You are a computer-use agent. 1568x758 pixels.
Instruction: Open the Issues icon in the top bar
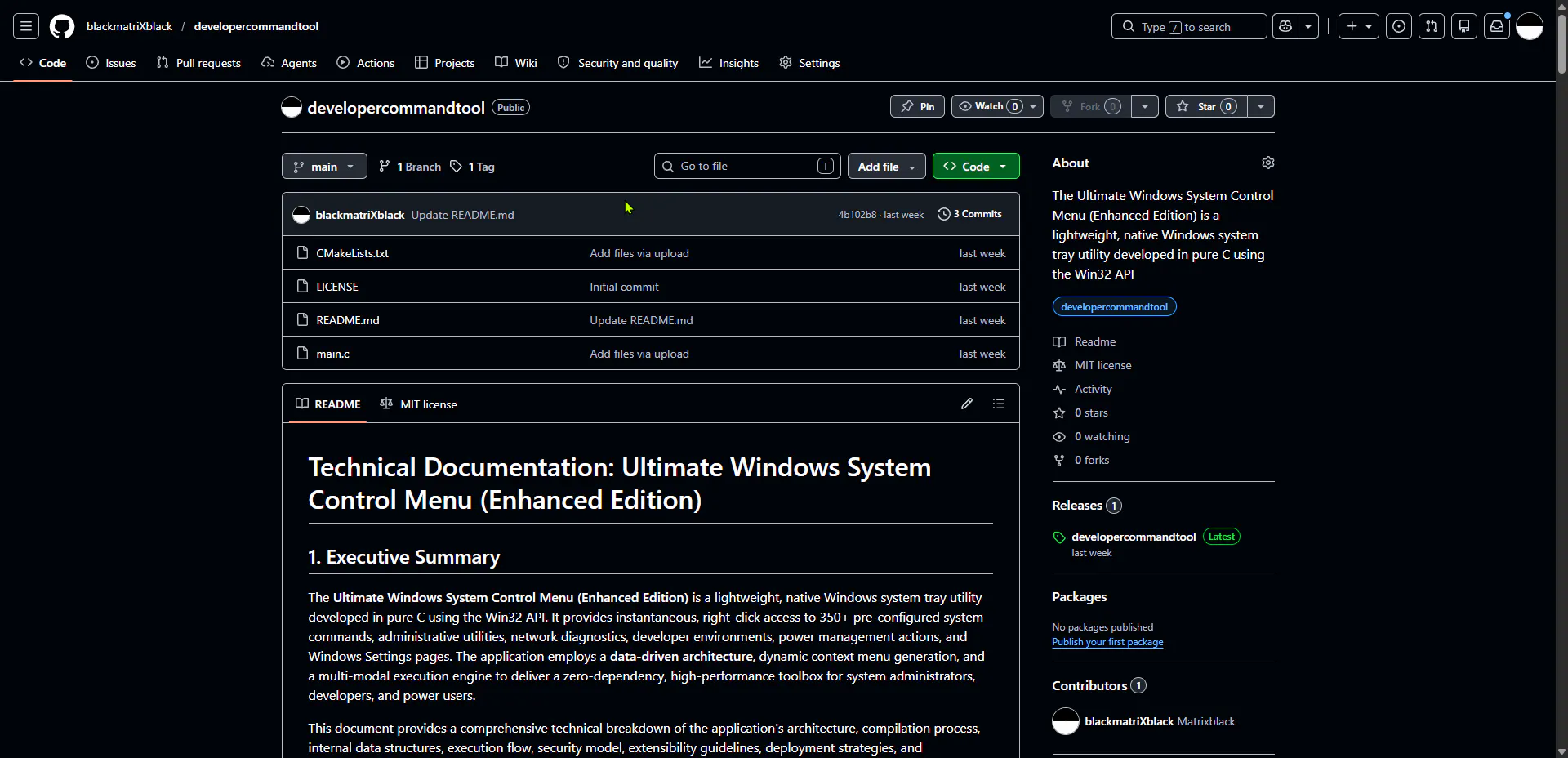coord(1399,26)
